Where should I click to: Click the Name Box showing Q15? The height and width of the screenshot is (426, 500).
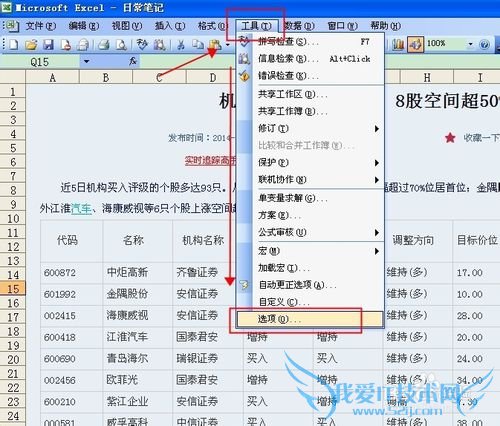(40, 62)
